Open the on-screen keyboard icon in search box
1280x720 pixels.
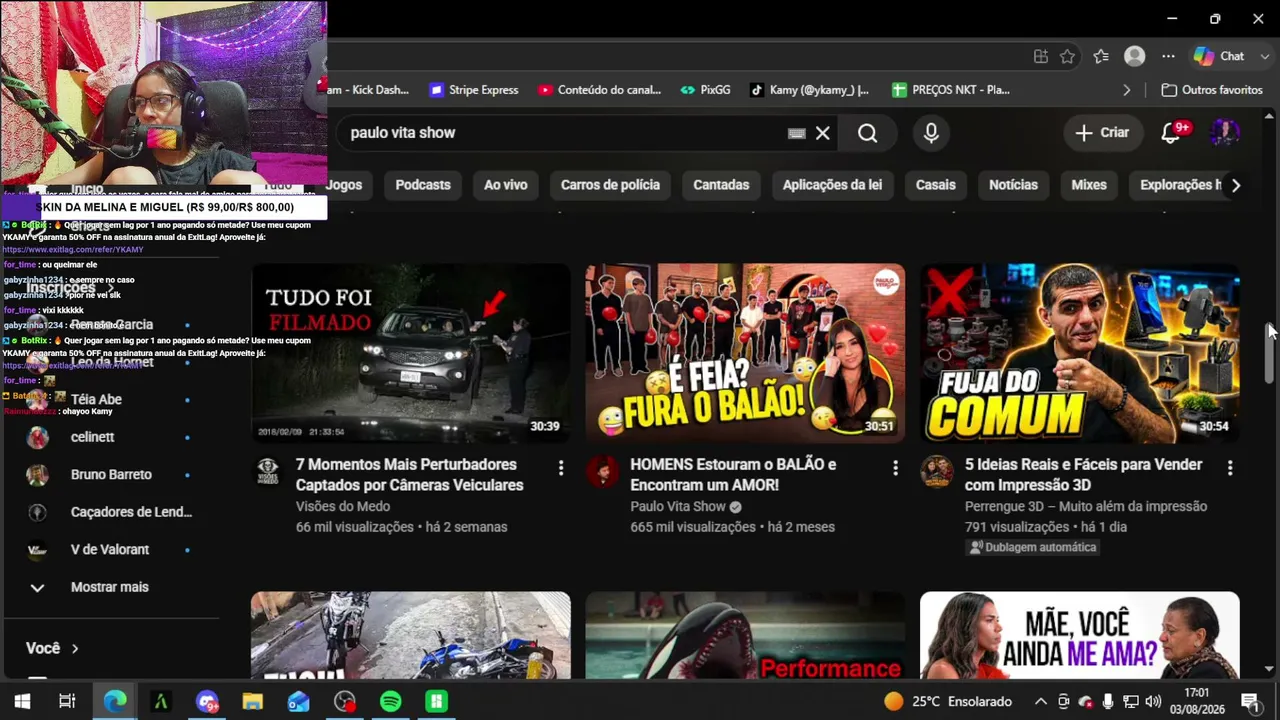pyautogui.click(x=797, y=133)
